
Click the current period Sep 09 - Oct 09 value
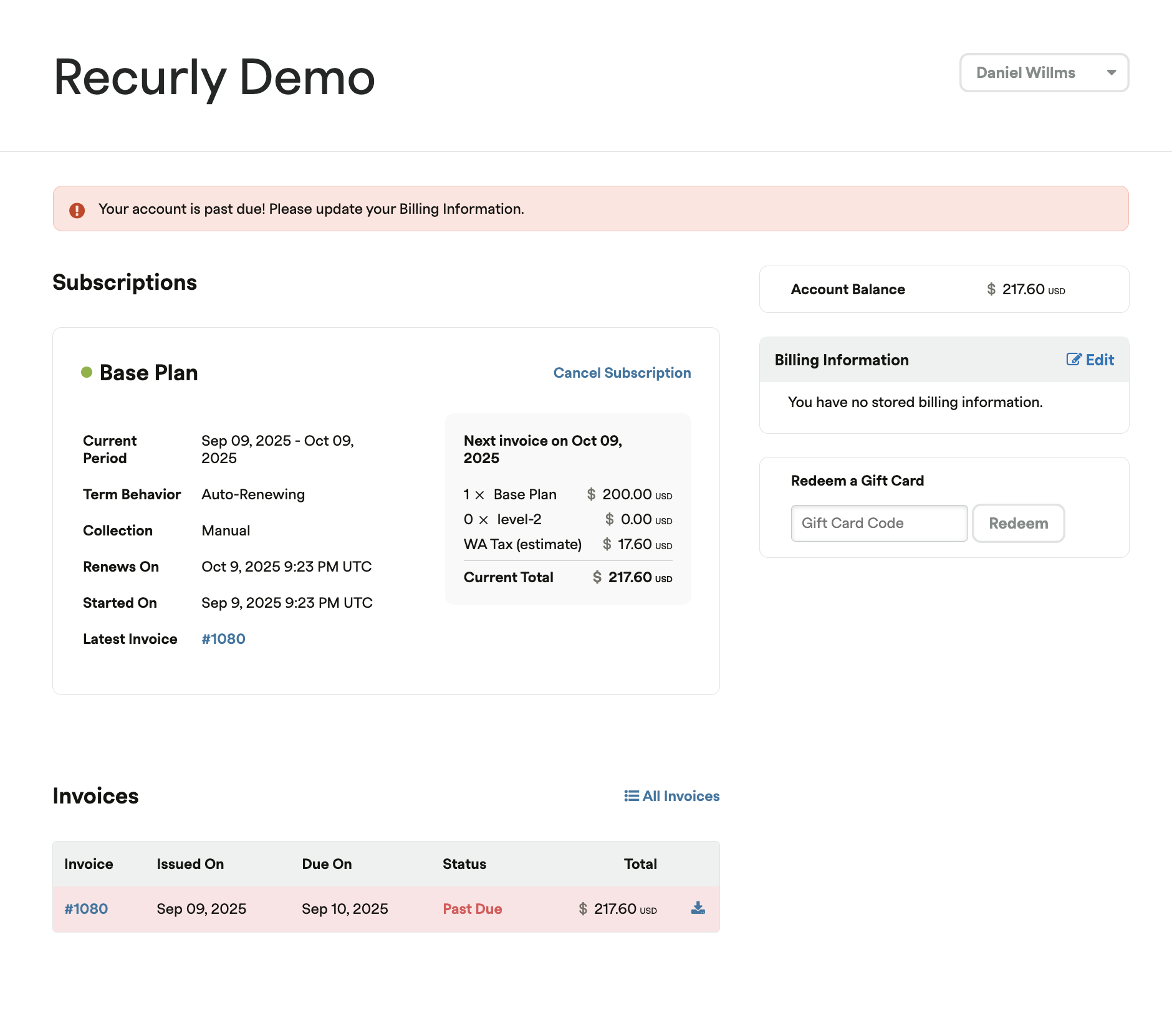coord(277,449)
